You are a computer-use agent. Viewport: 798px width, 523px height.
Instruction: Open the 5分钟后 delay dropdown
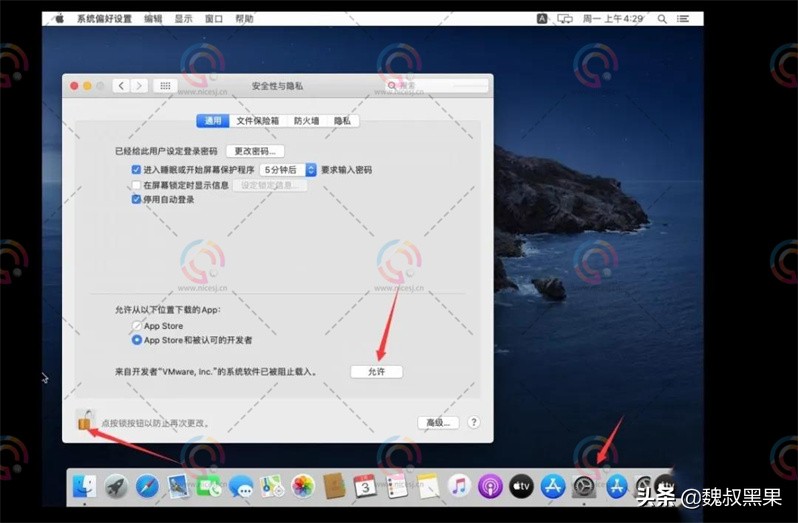pos(288,170)
